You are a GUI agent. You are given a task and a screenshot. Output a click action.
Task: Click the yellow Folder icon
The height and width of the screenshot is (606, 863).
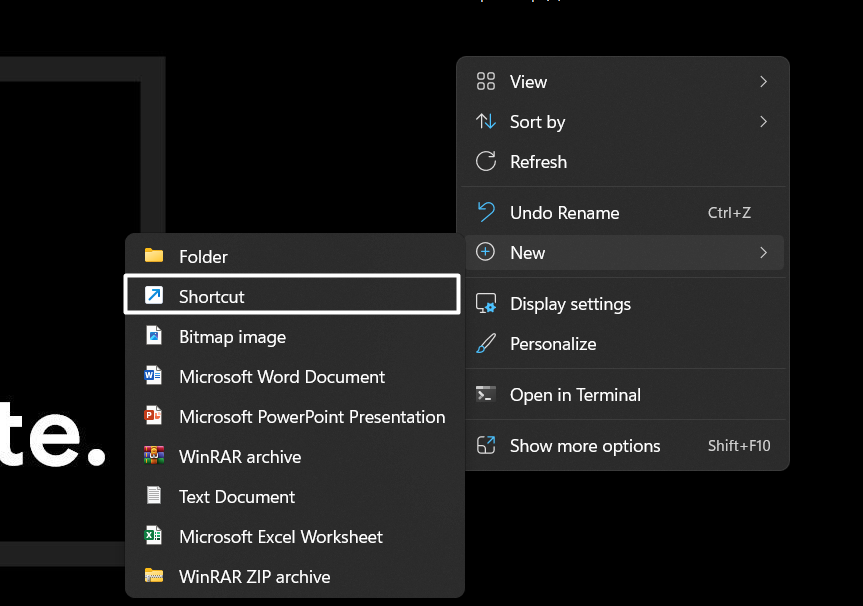(x=153, y=256)
